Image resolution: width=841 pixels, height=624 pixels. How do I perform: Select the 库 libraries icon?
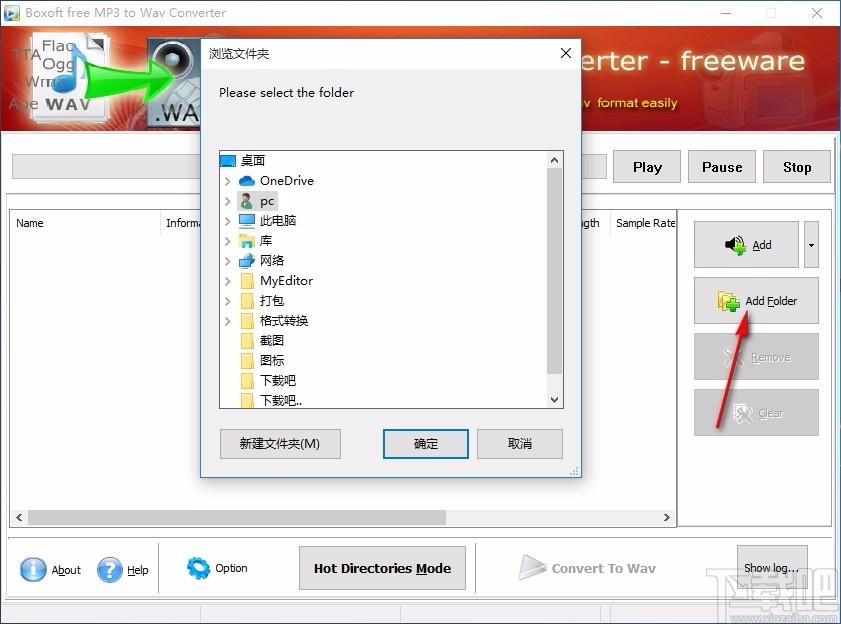(x=247, y=241)
